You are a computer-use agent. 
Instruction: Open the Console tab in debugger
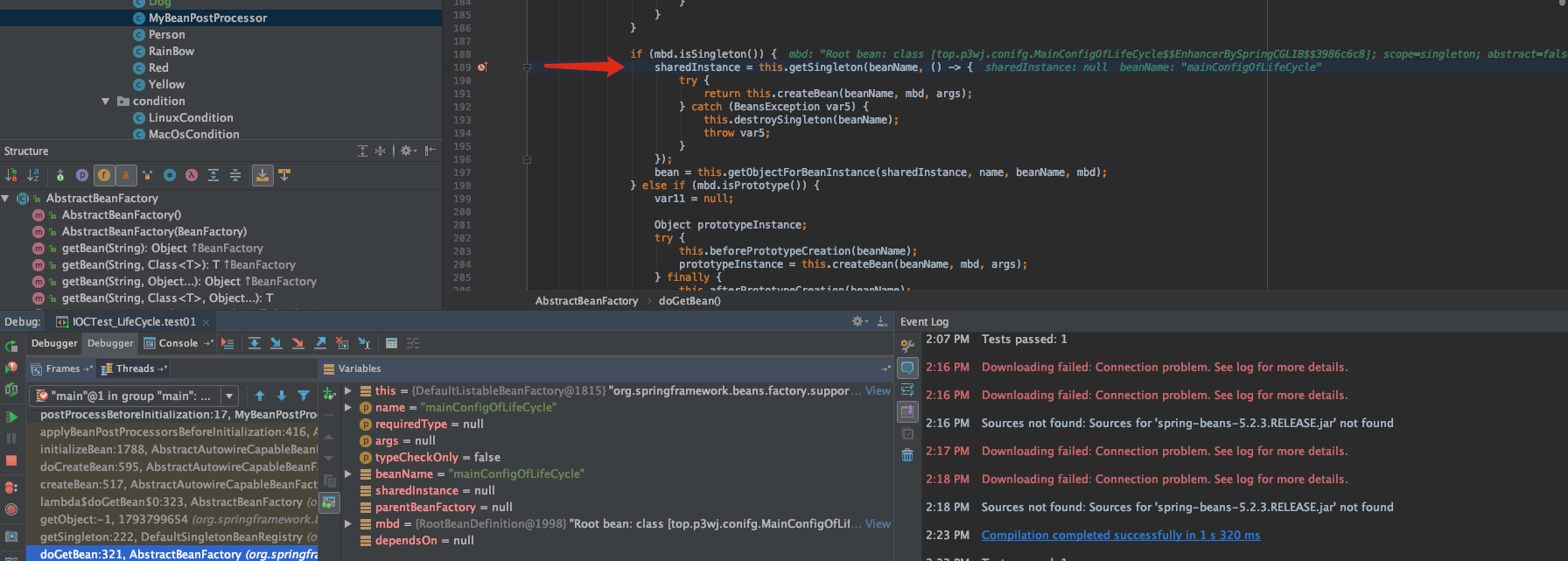[178, 343]
